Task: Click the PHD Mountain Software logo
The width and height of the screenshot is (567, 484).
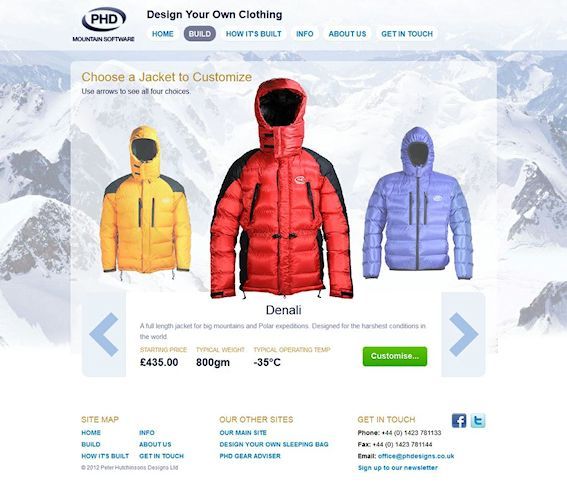Action: pos(103,25)
